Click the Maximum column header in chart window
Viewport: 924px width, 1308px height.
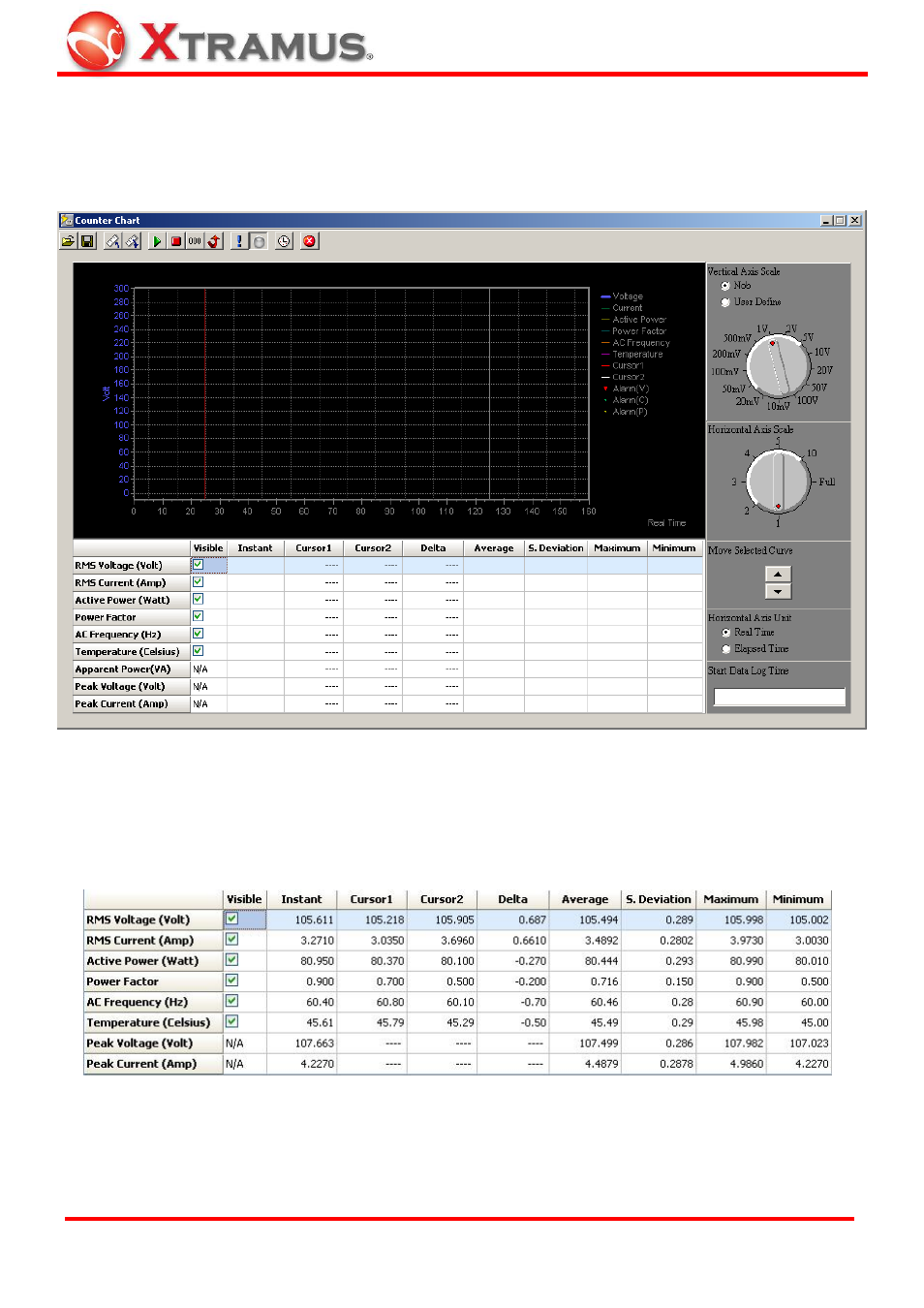[618, 548]
